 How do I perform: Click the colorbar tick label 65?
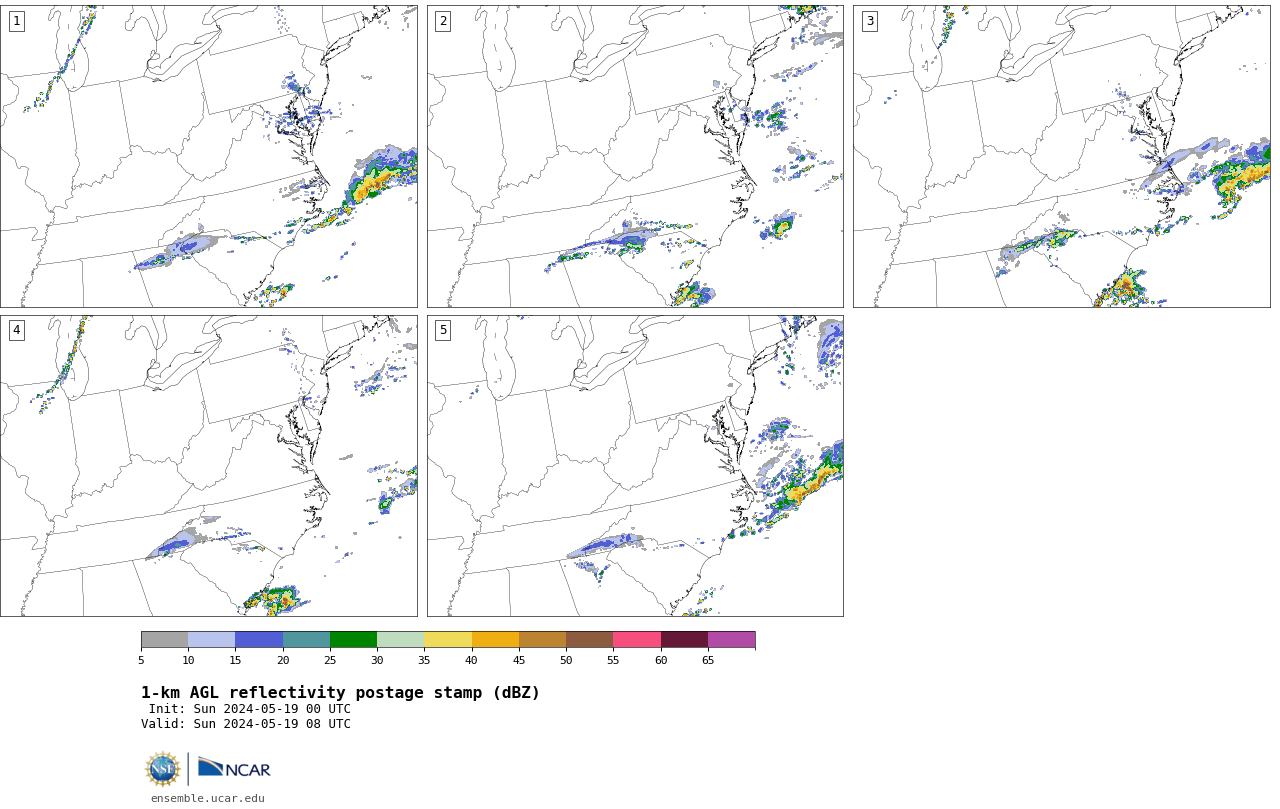pos(708,660)
